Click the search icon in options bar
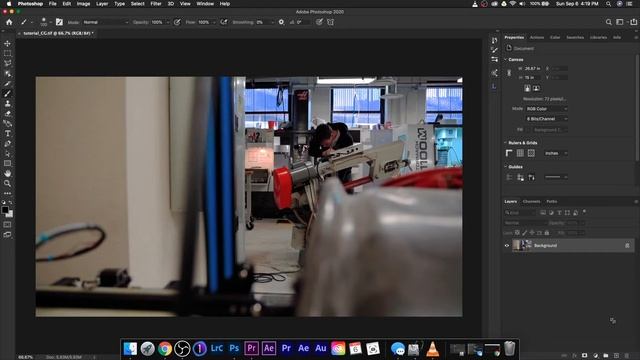Viewport: 640px width, 360px height. pos(609,22)
